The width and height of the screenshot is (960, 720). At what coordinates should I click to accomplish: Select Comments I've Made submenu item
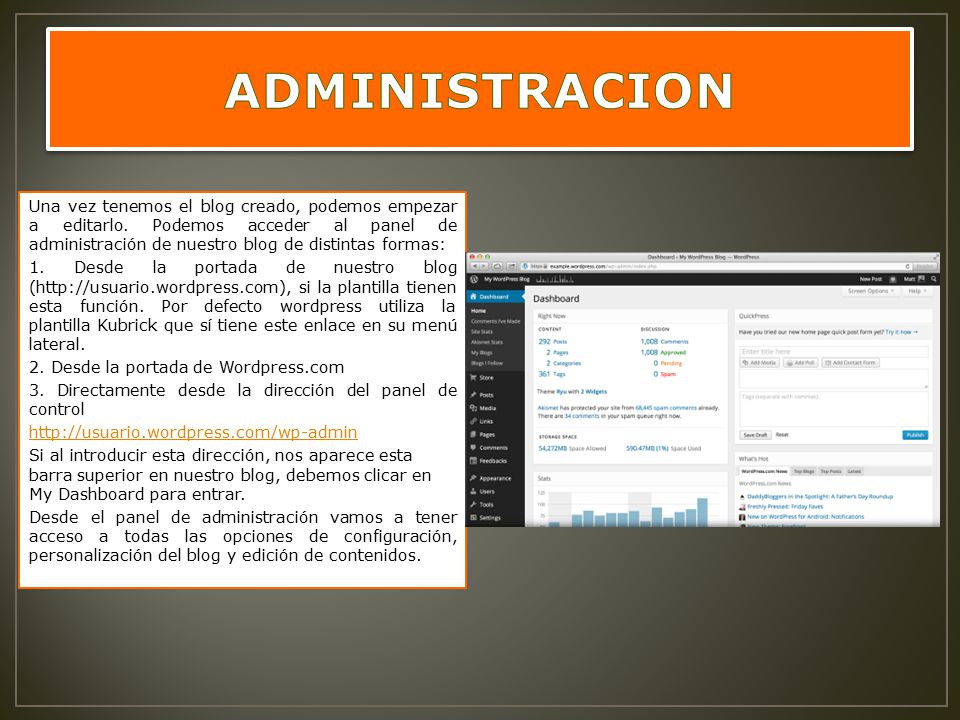(495, 321)
